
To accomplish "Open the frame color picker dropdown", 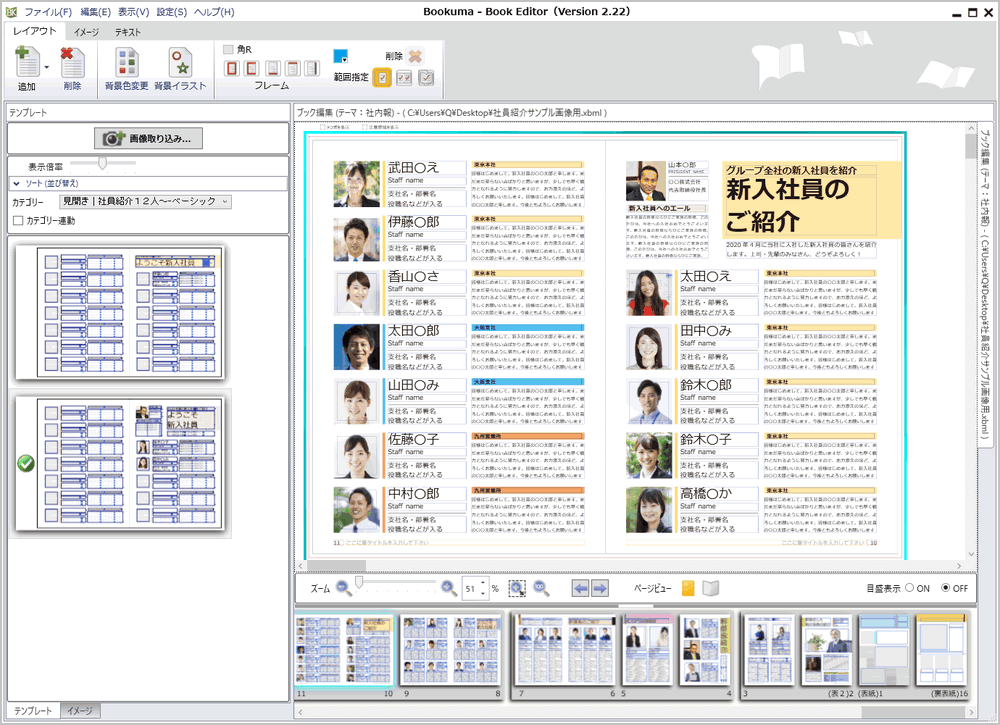I will click(341, 57).
